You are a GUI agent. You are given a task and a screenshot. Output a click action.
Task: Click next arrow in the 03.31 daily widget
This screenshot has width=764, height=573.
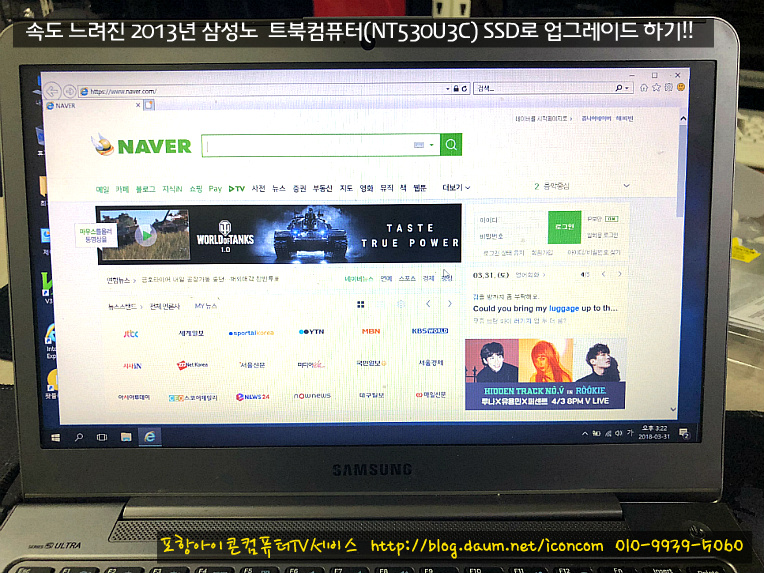(619, 274)
